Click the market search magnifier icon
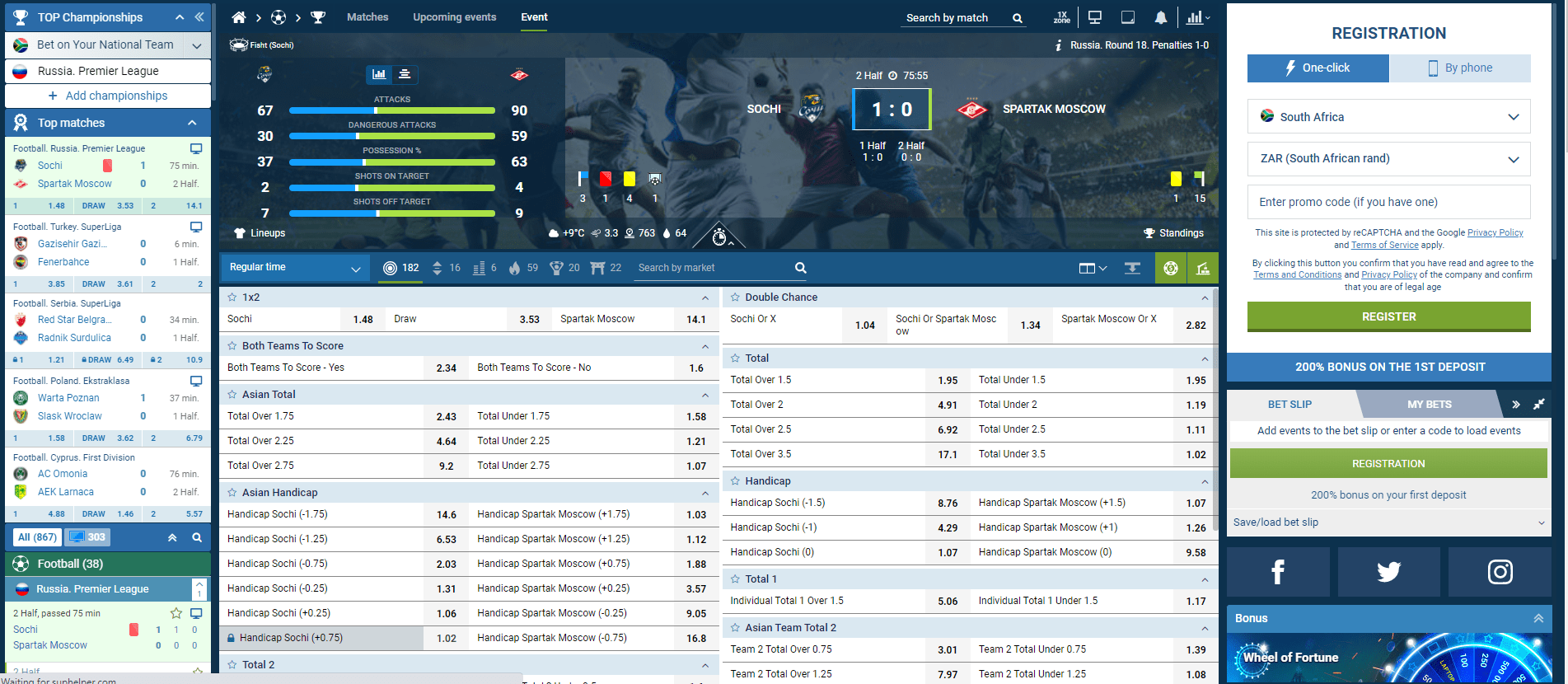Viewport: 1568px width, 684px height. [800, 268]
